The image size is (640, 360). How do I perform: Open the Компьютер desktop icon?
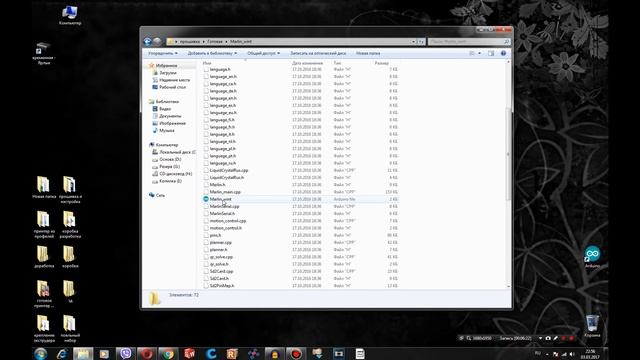pyautogui.click(x=70, y=16)
